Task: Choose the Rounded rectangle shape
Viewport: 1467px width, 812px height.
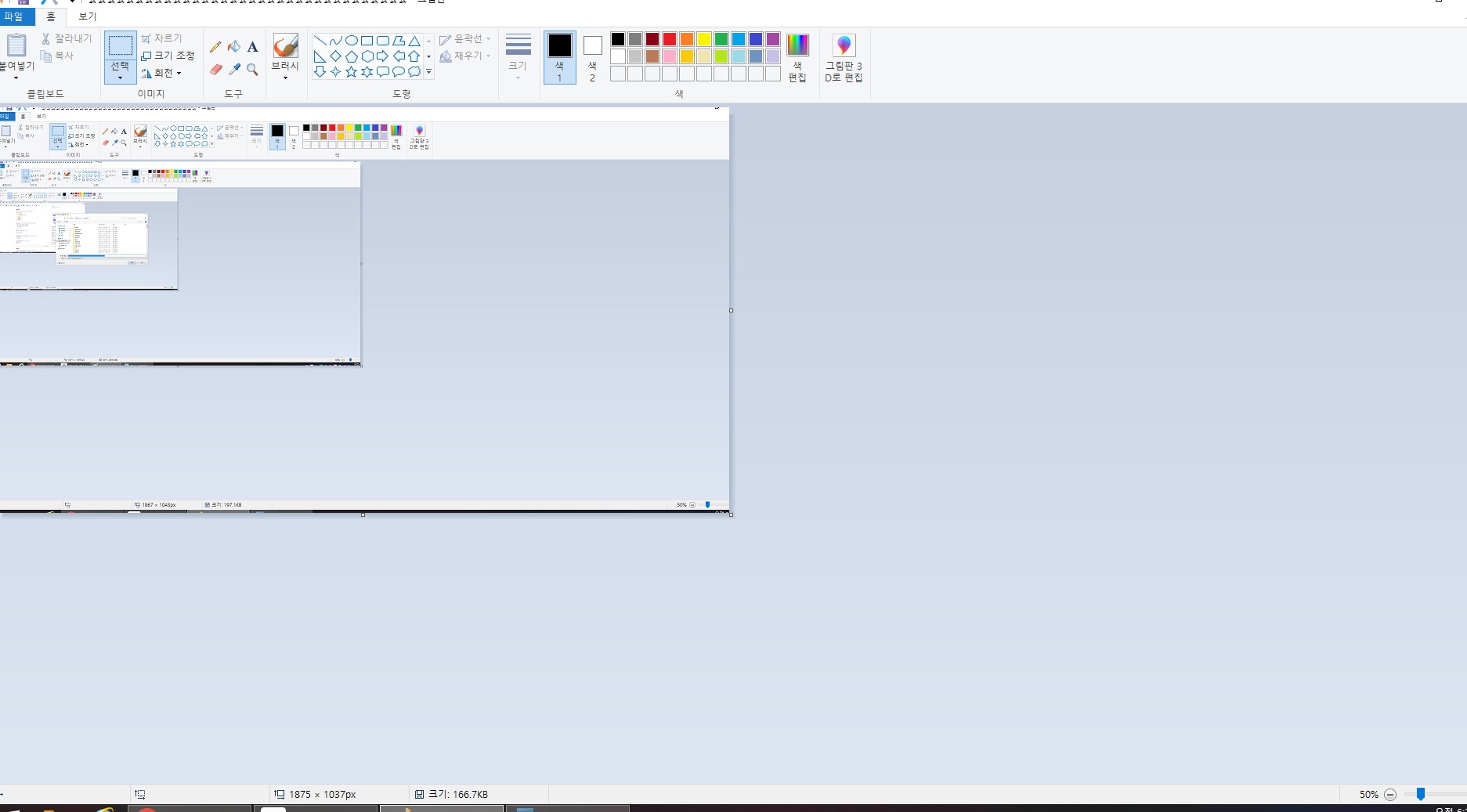Action: pyautogui.click(x=382, y=41)
